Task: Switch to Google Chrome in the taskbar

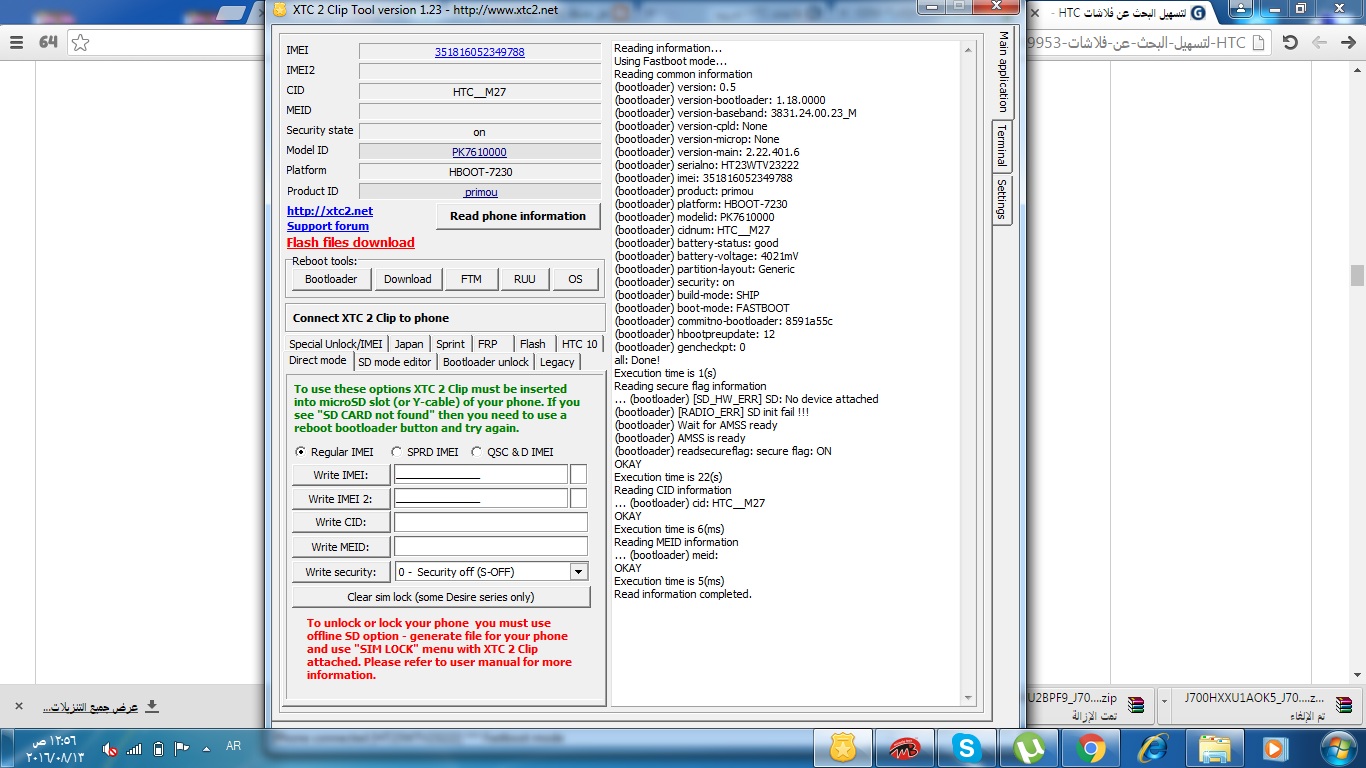Action: (1090, 748)
